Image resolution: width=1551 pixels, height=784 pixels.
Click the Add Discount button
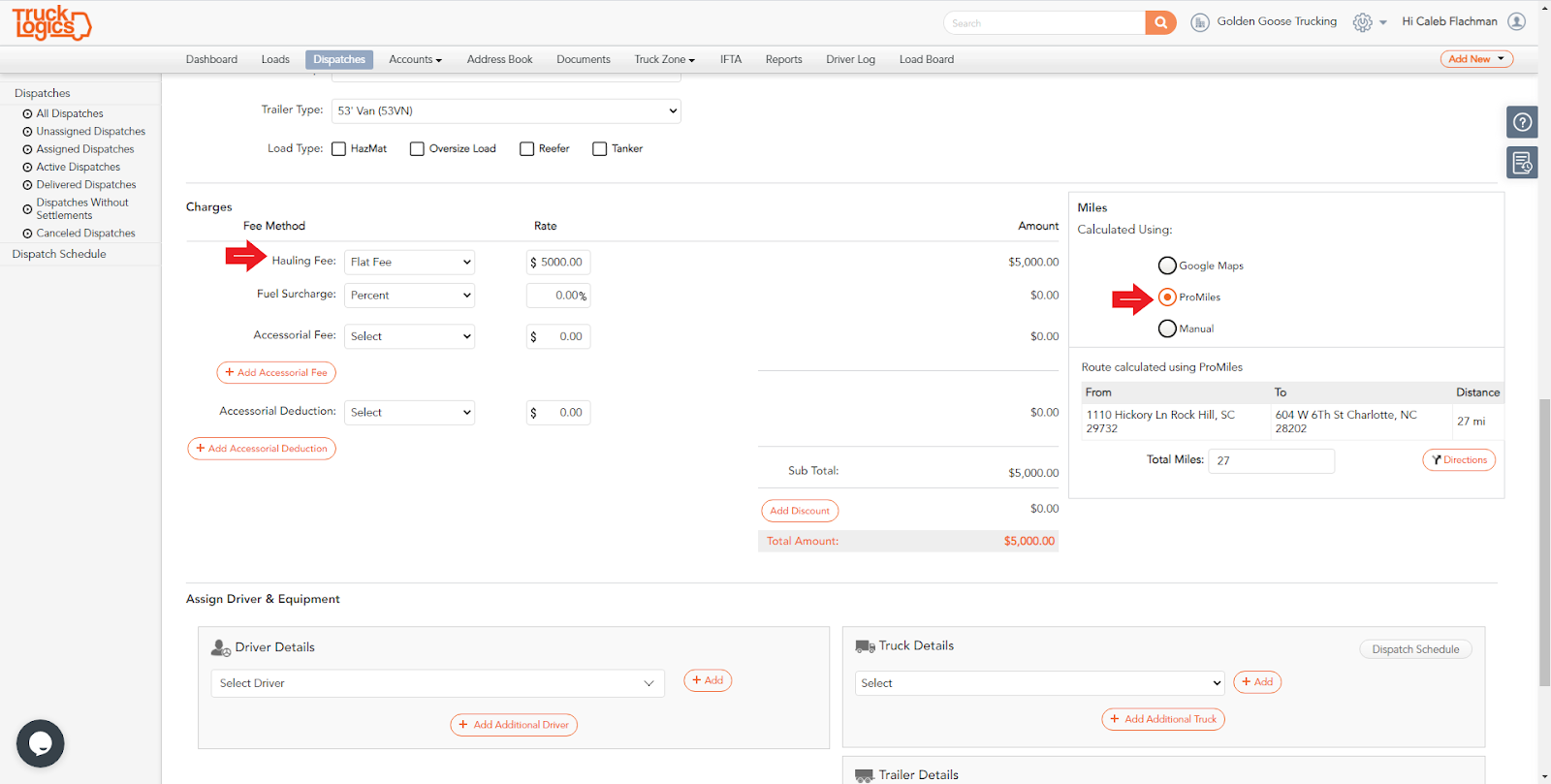tap(800, 511)
